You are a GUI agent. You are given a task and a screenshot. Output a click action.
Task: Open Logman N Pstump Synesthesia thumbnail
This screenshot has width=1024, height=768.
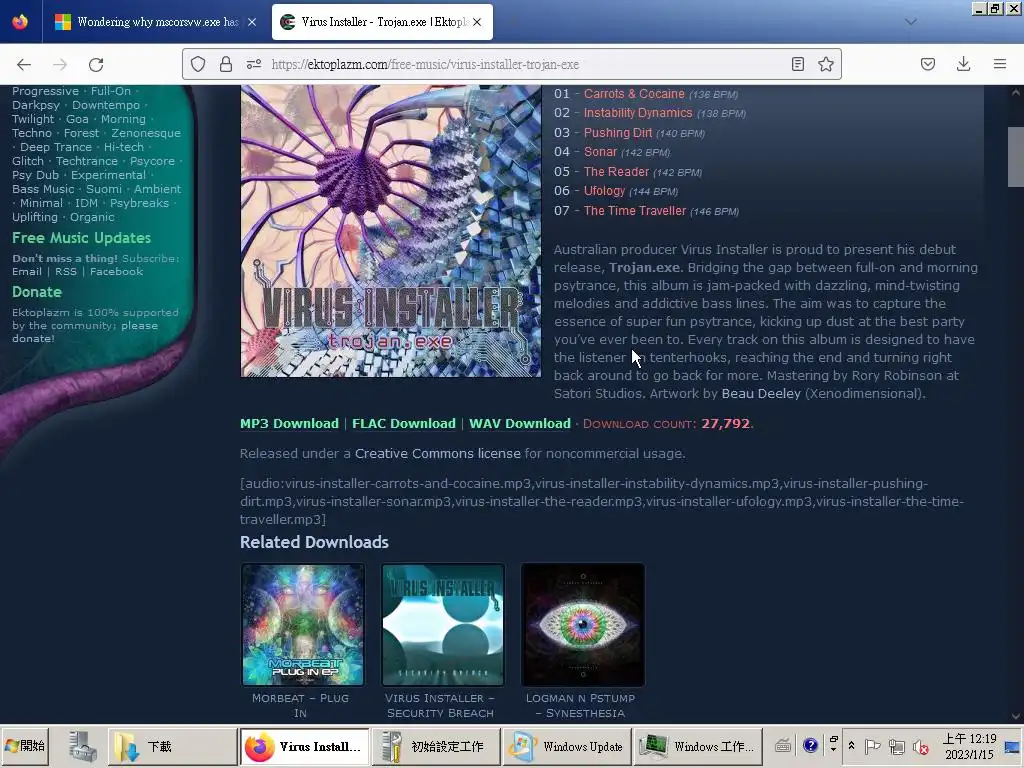[x=583, y=625]
